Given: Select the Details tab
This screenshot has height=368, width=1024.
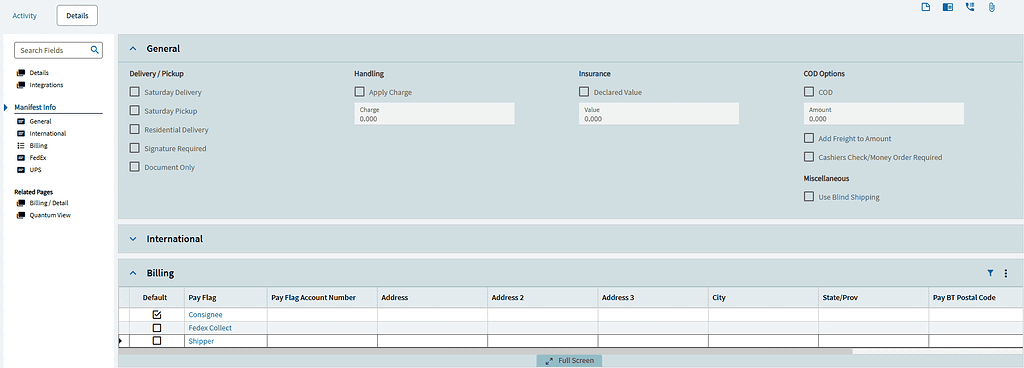Looking at the screenshot, I should pyautogui.click(x=77, y=15).
